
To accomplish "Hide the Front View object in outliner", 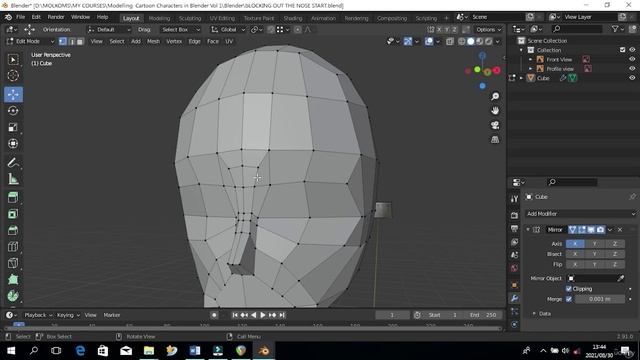I will [632, 59].
